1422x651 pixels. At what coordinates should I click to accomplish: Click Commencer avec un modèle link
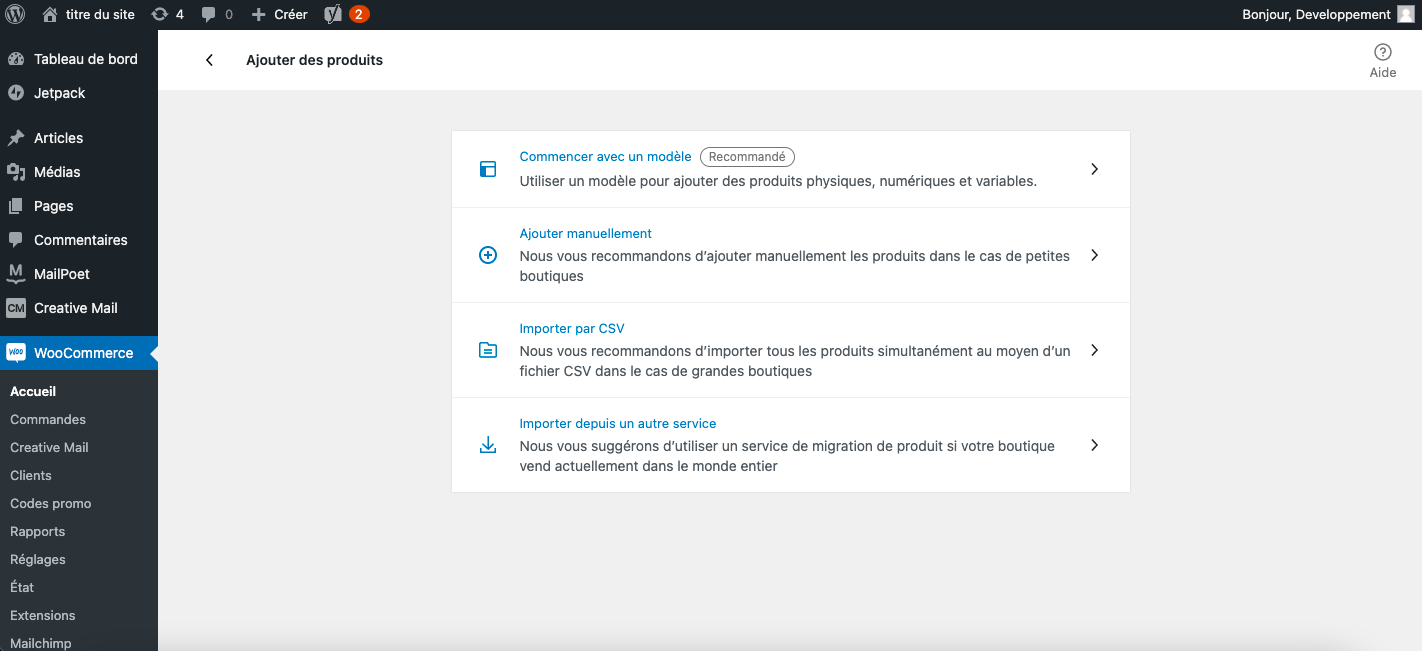[x=605, y=157]
